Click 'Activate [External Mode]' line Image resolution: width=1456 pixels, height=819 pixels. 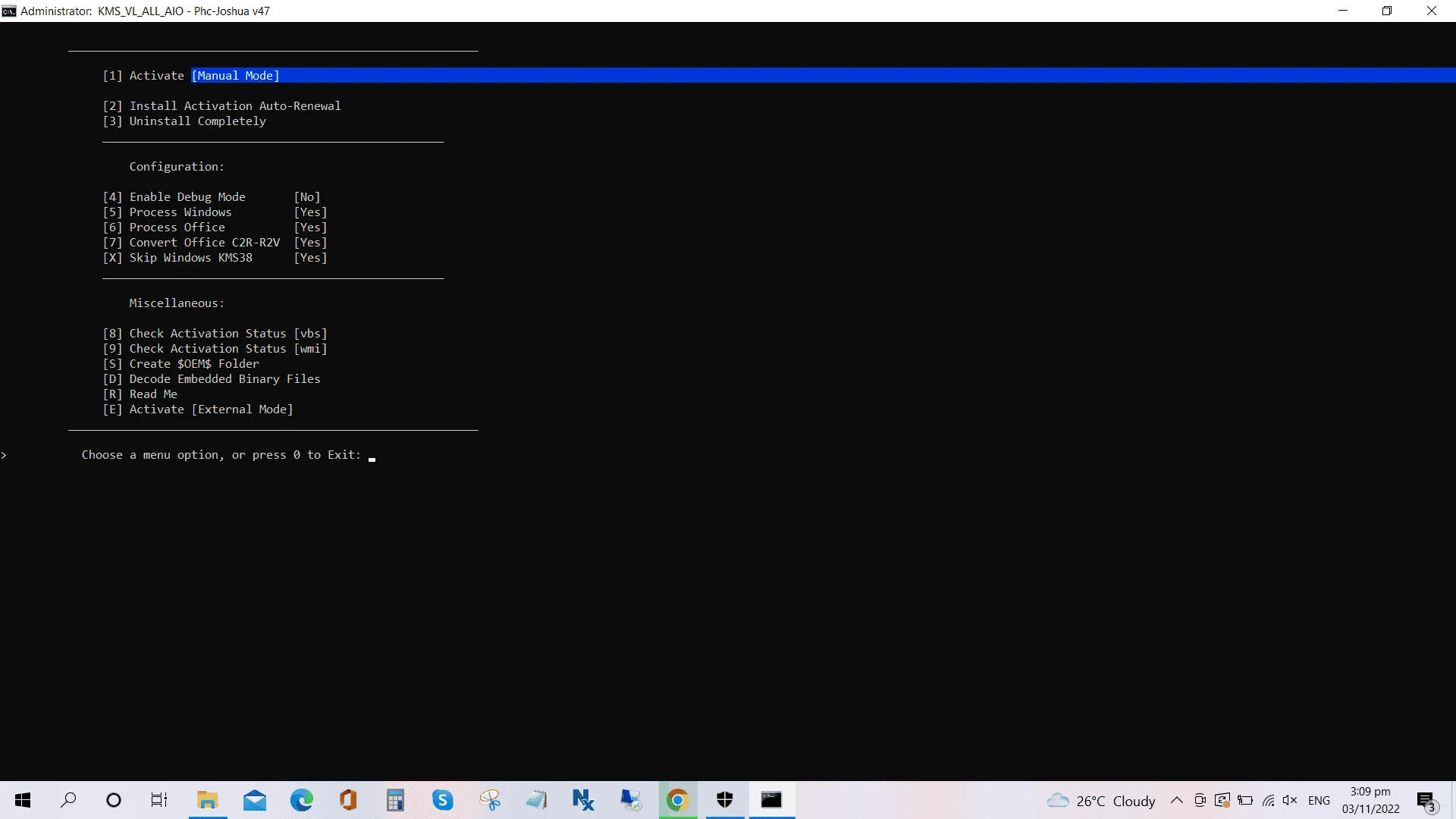[198, 409]
